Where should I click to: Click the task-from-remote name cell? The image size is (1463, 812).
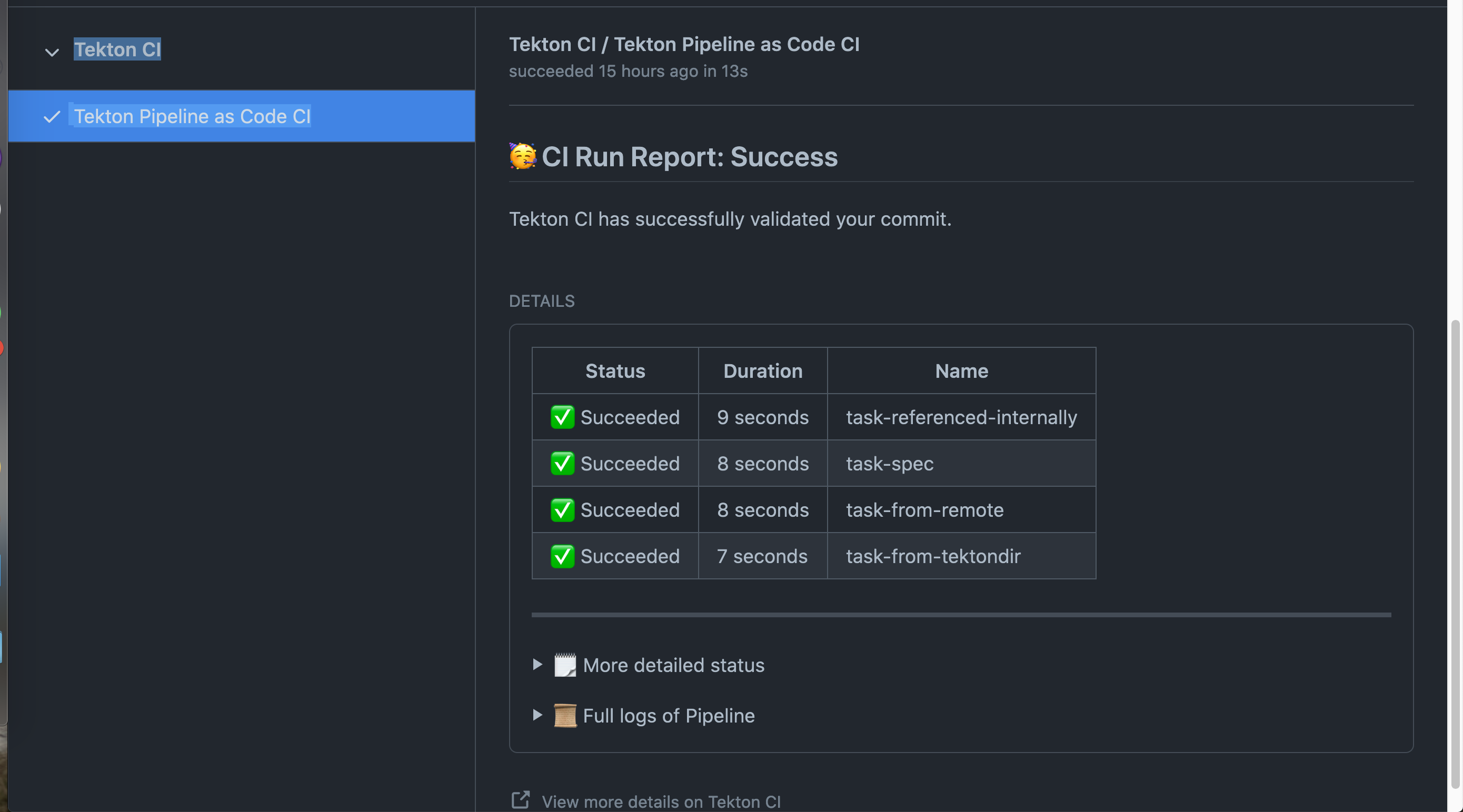[x=924, y=510]
